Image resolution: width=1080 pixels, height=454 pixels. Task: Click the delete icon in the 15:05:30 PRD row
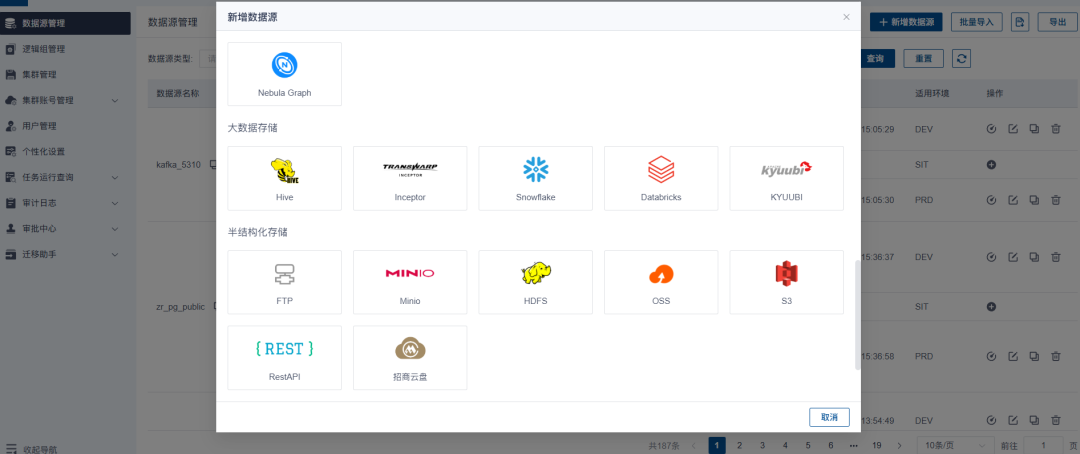tap(1055, 200)
